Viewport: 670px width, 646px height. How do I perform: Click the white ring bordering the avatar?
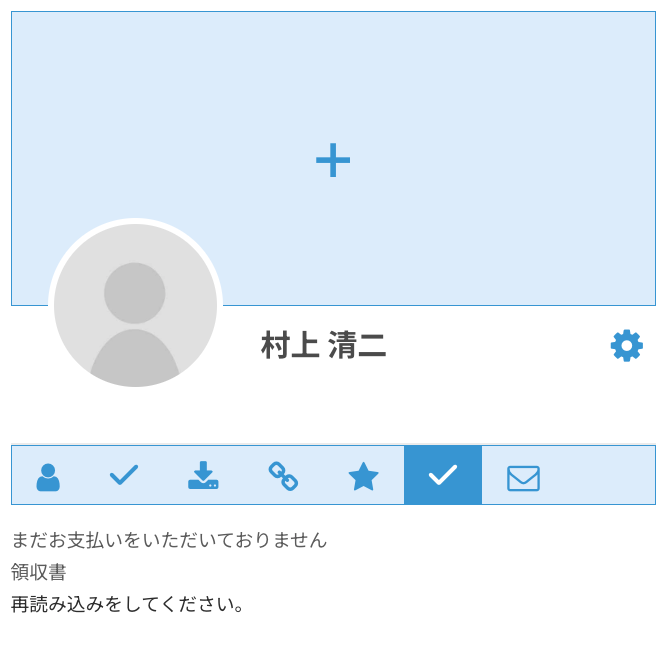pos(135,221)
